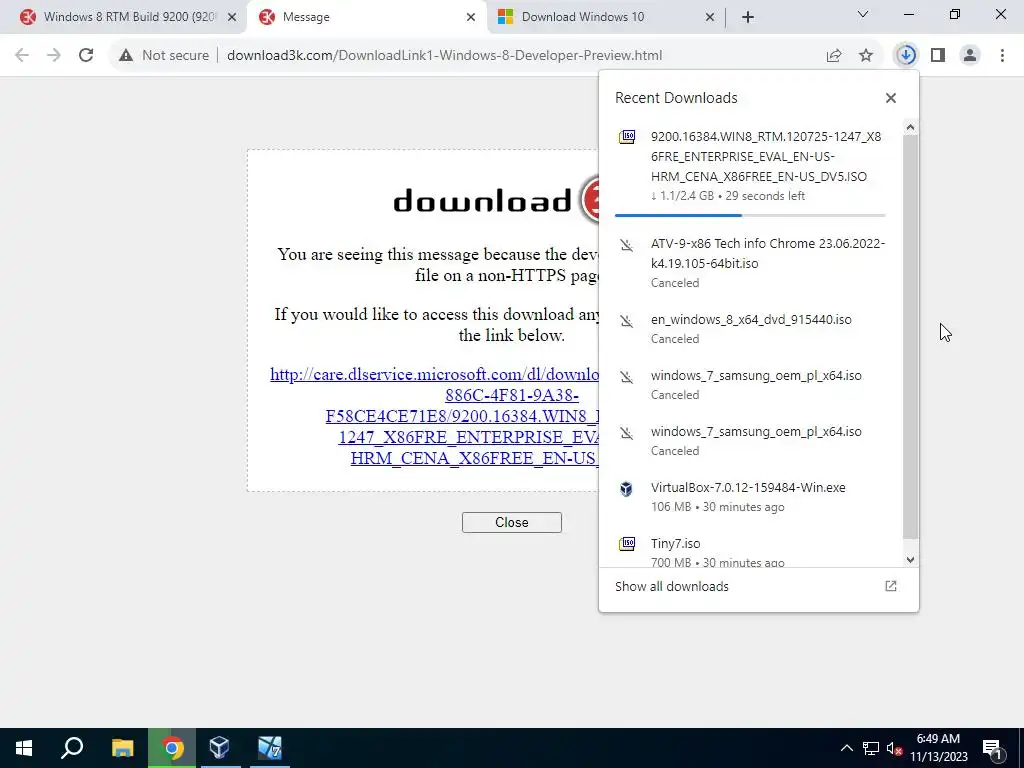Open the tab search dropdown chevron

coord(863,14)
